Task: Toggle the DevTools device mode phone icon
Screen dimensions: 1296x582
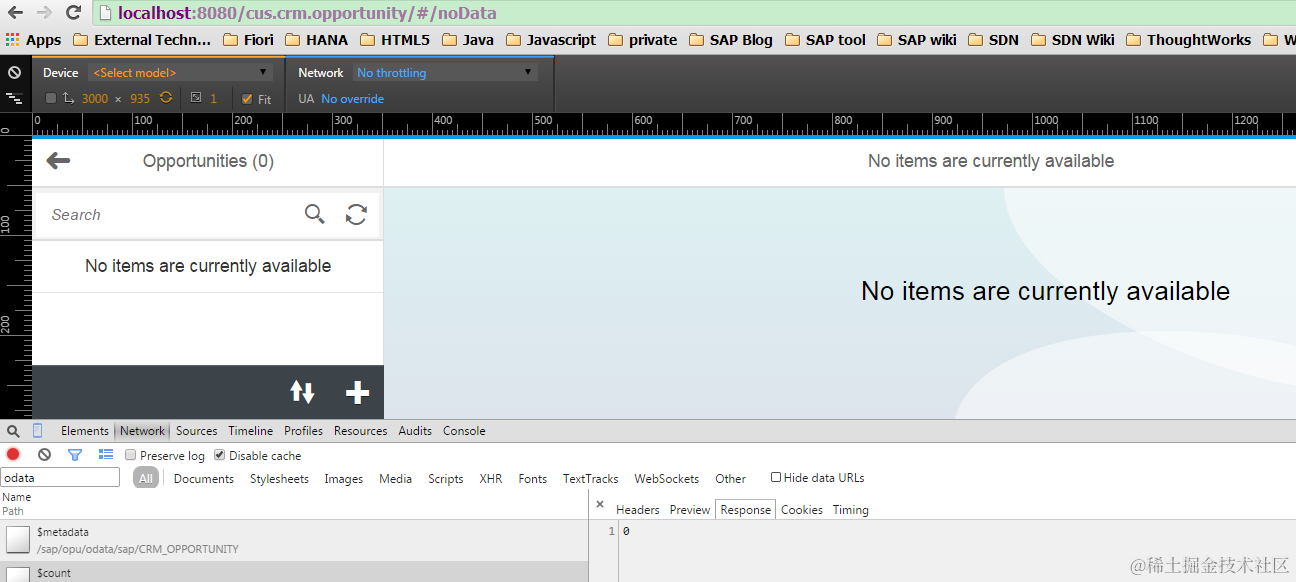Action: [38, 431]
